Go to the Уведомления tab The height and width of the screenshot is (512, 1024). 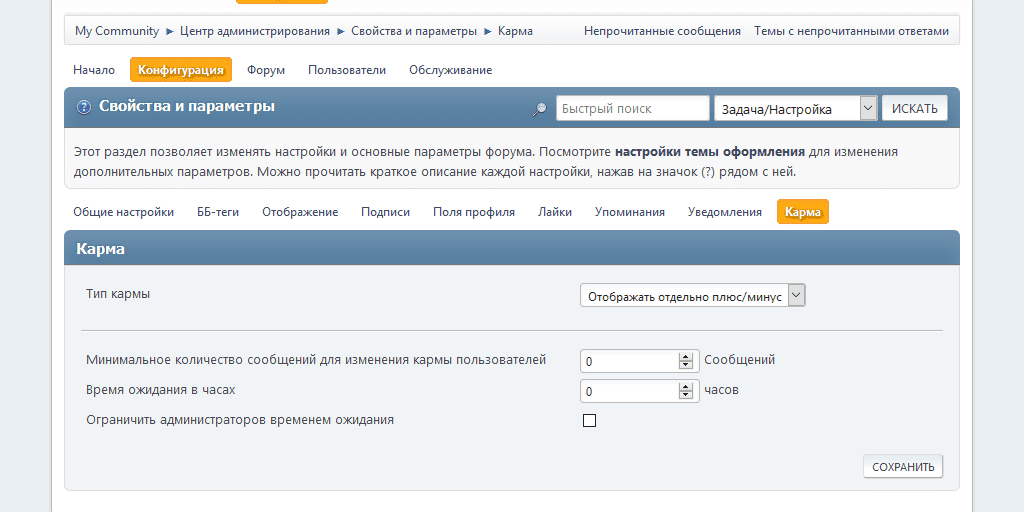tap(725, 212)
